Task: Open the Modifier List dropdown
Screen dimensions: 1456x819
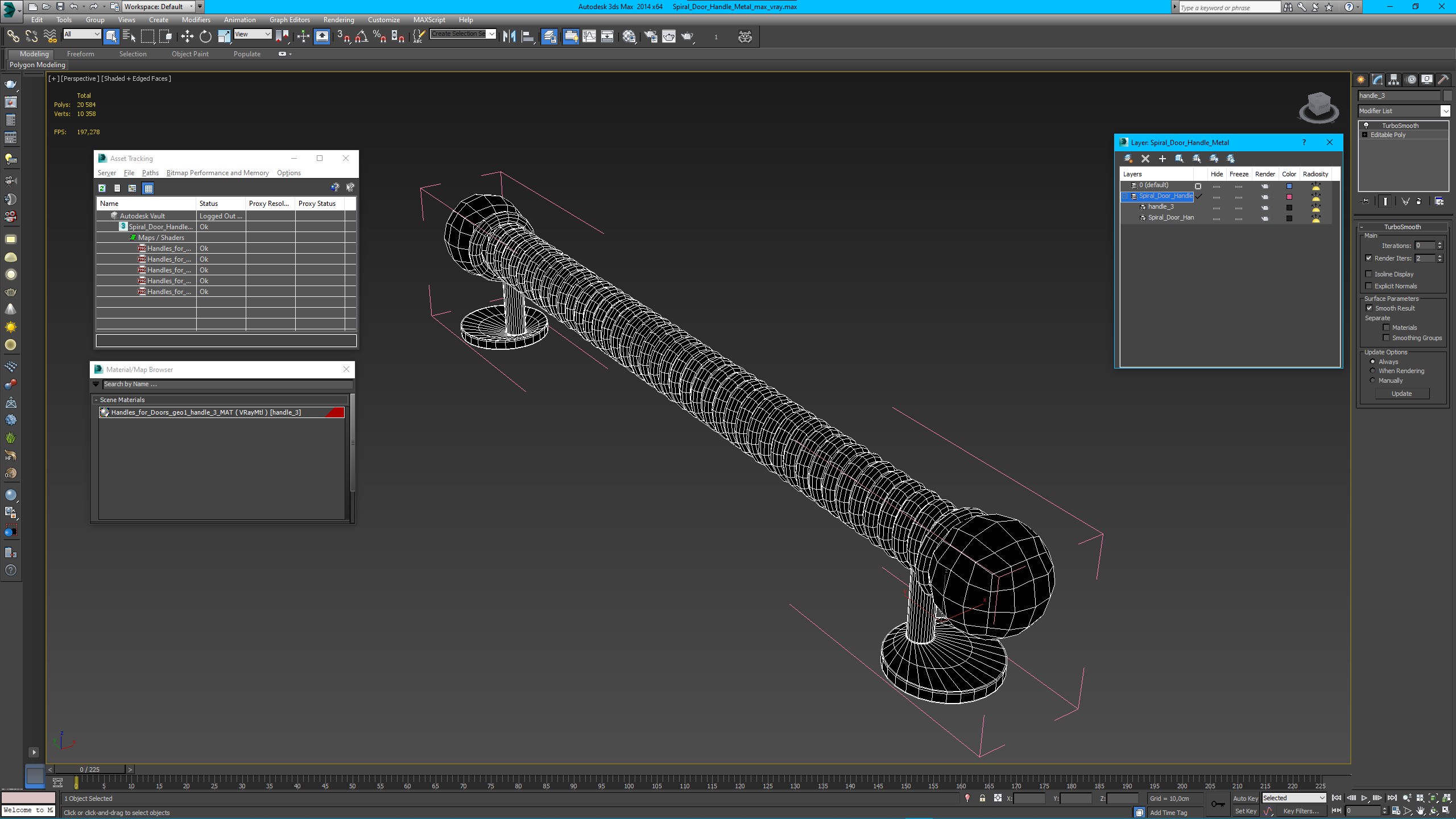Action: tap(1445, 111)
